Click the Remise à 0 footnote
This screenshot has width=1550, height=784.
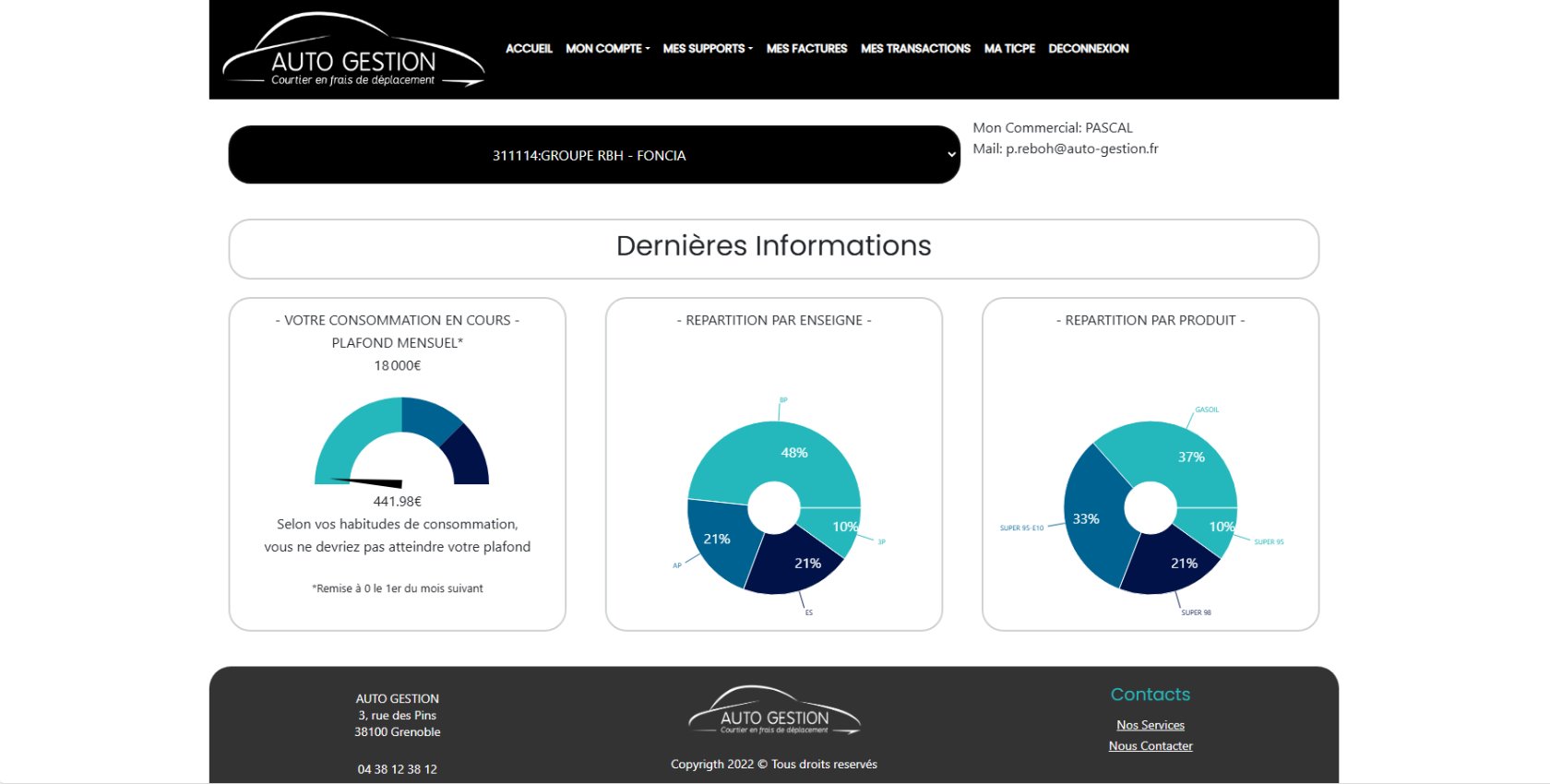[397, 588]
